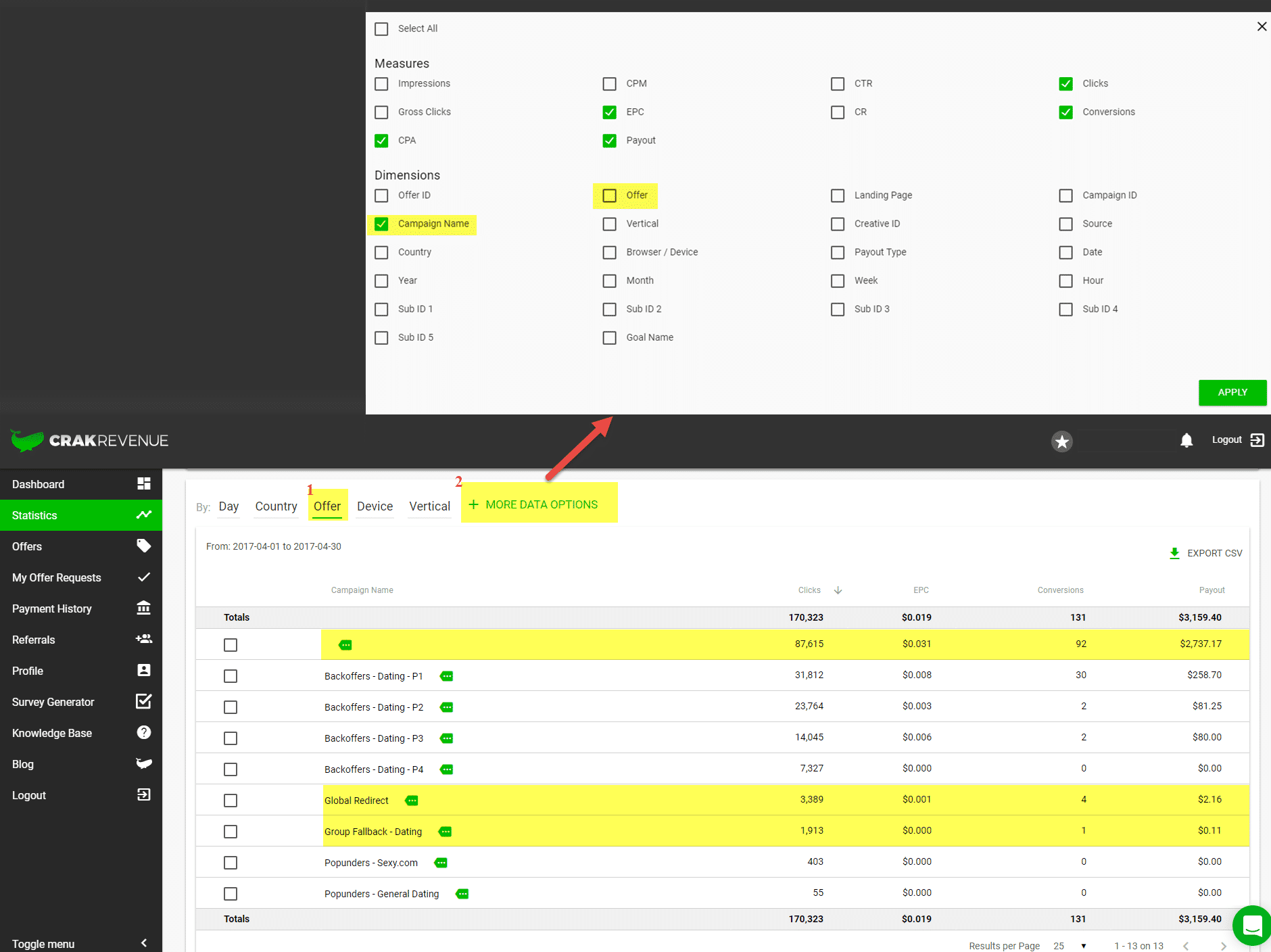Click the download icon beside Export CSV
This screenshot has width=1271, height=952.
click(x=1174, y=553)
